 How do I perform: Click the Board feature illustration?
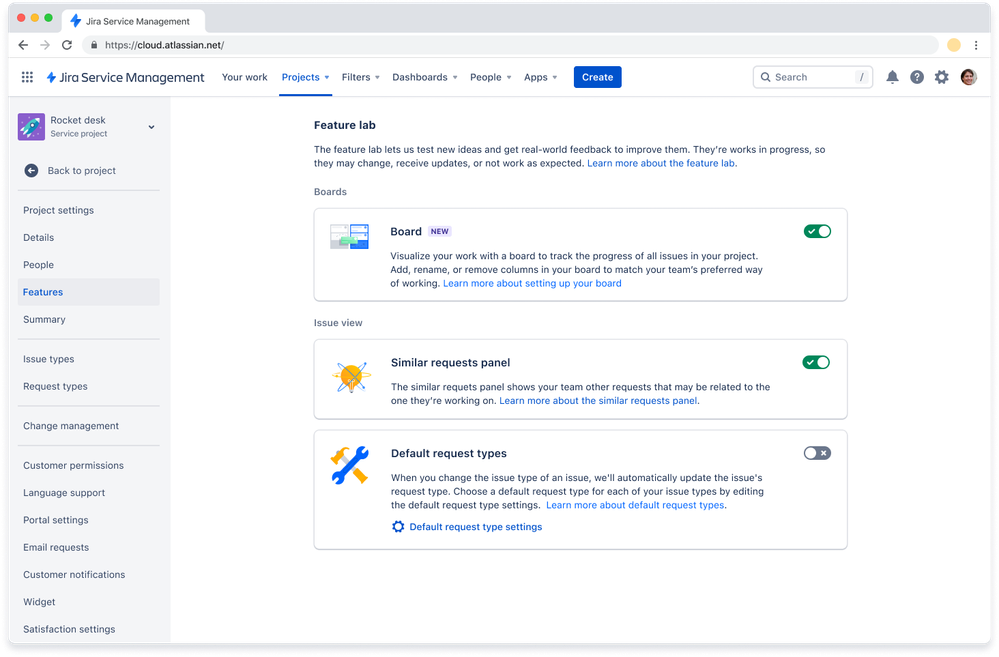(349, 236)
